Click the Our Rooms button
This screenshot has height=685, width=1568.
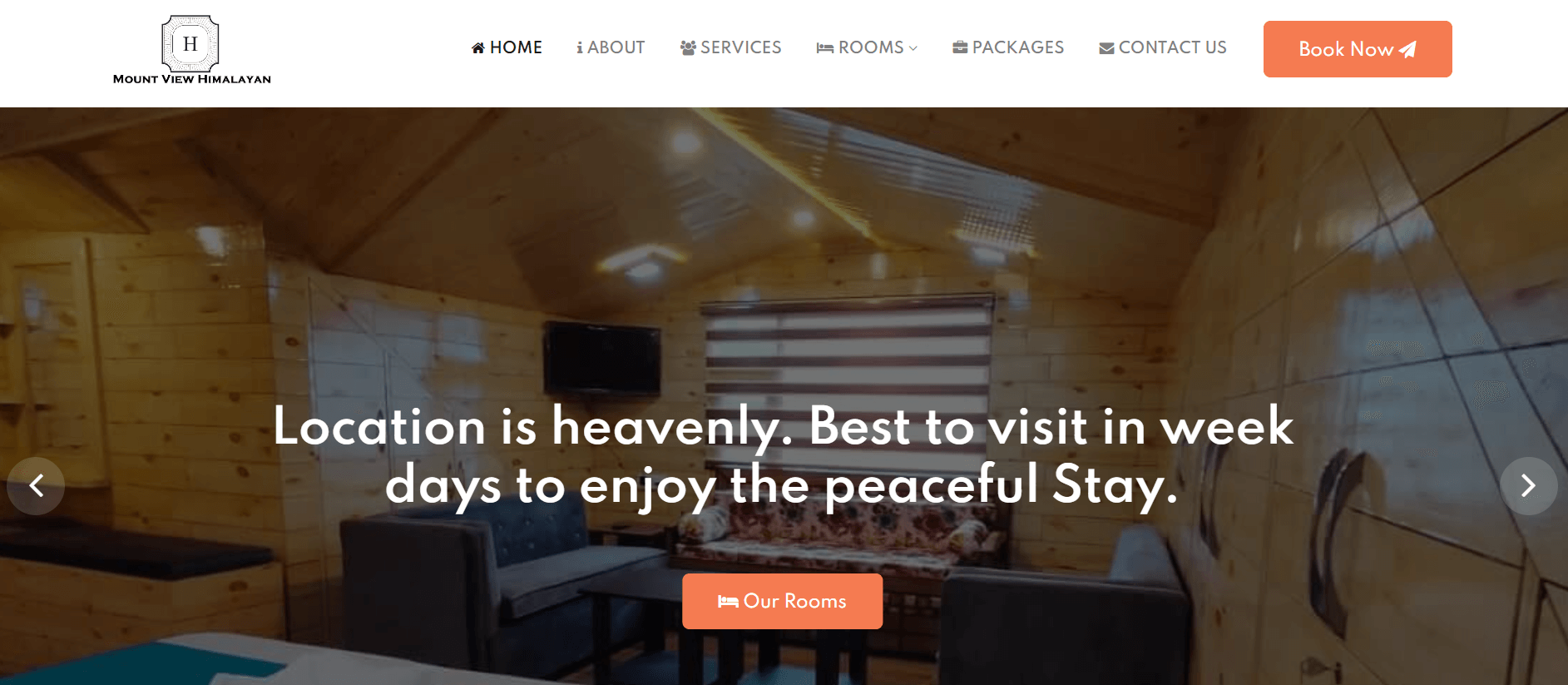(x=783, y=601)
